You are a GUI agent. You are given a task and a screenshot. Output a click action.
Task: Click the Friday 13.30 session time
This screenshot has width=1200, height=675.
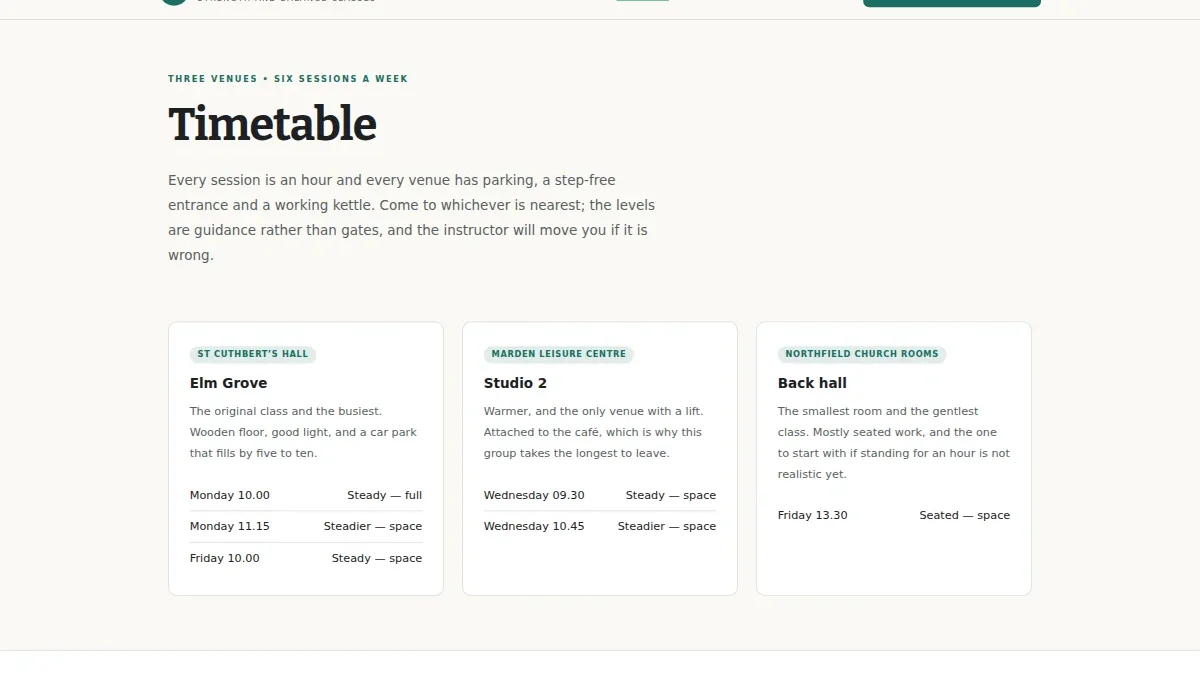(x=813, y=515)
